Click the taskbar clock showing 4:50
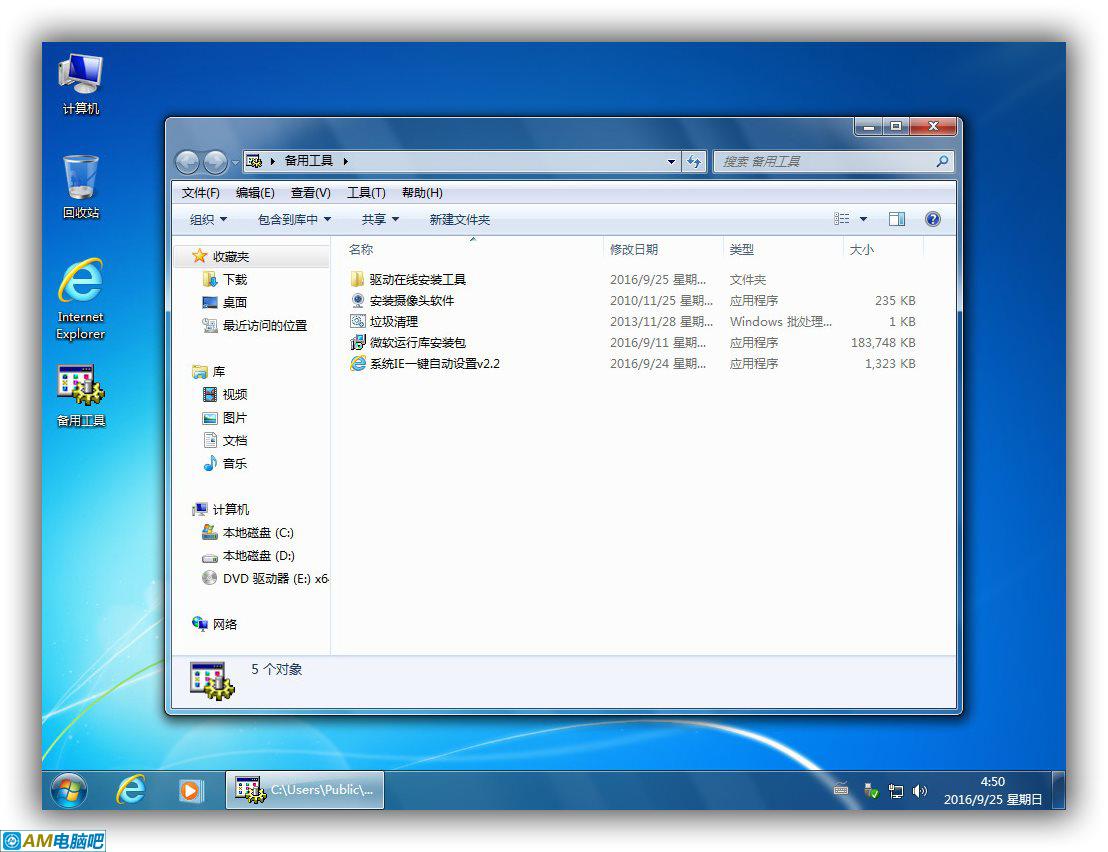Image resolution: width=1108 pixels, height=852 pixels. (x=993, y=791)
